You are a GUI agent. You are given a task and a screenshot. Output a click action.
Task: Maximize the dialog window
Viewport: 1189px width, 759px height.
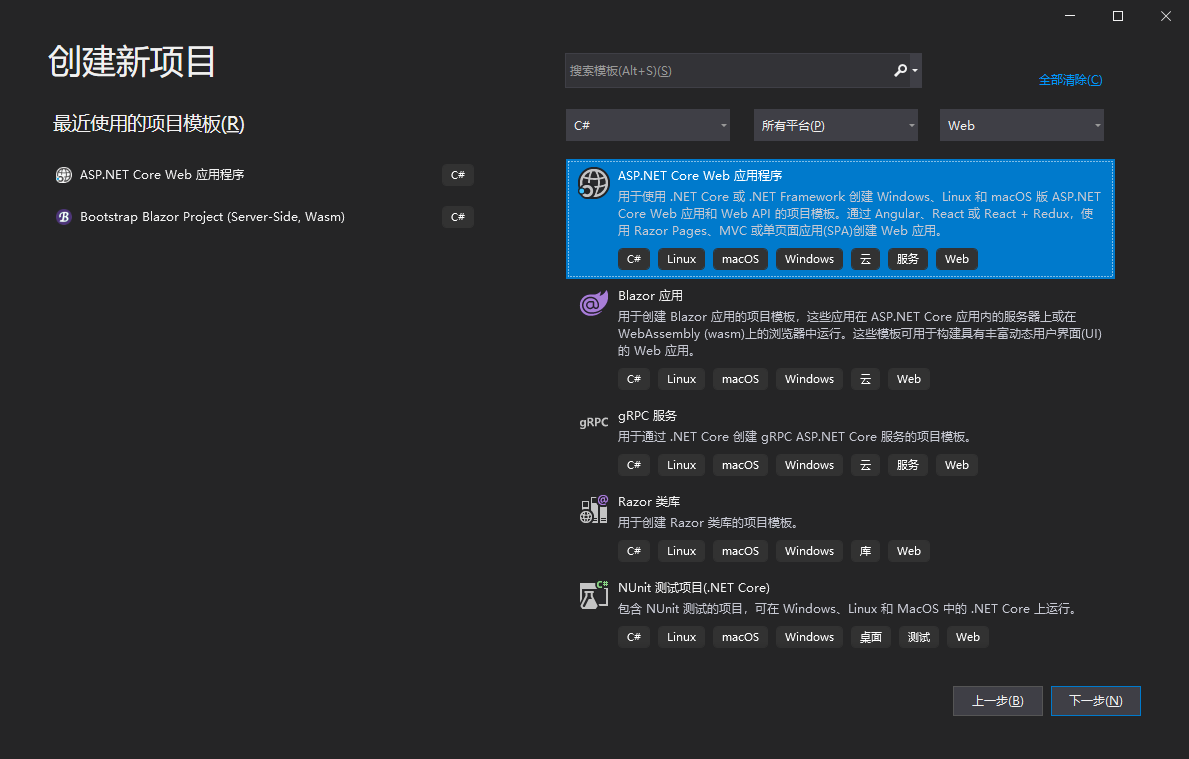tap(1118, 16)
